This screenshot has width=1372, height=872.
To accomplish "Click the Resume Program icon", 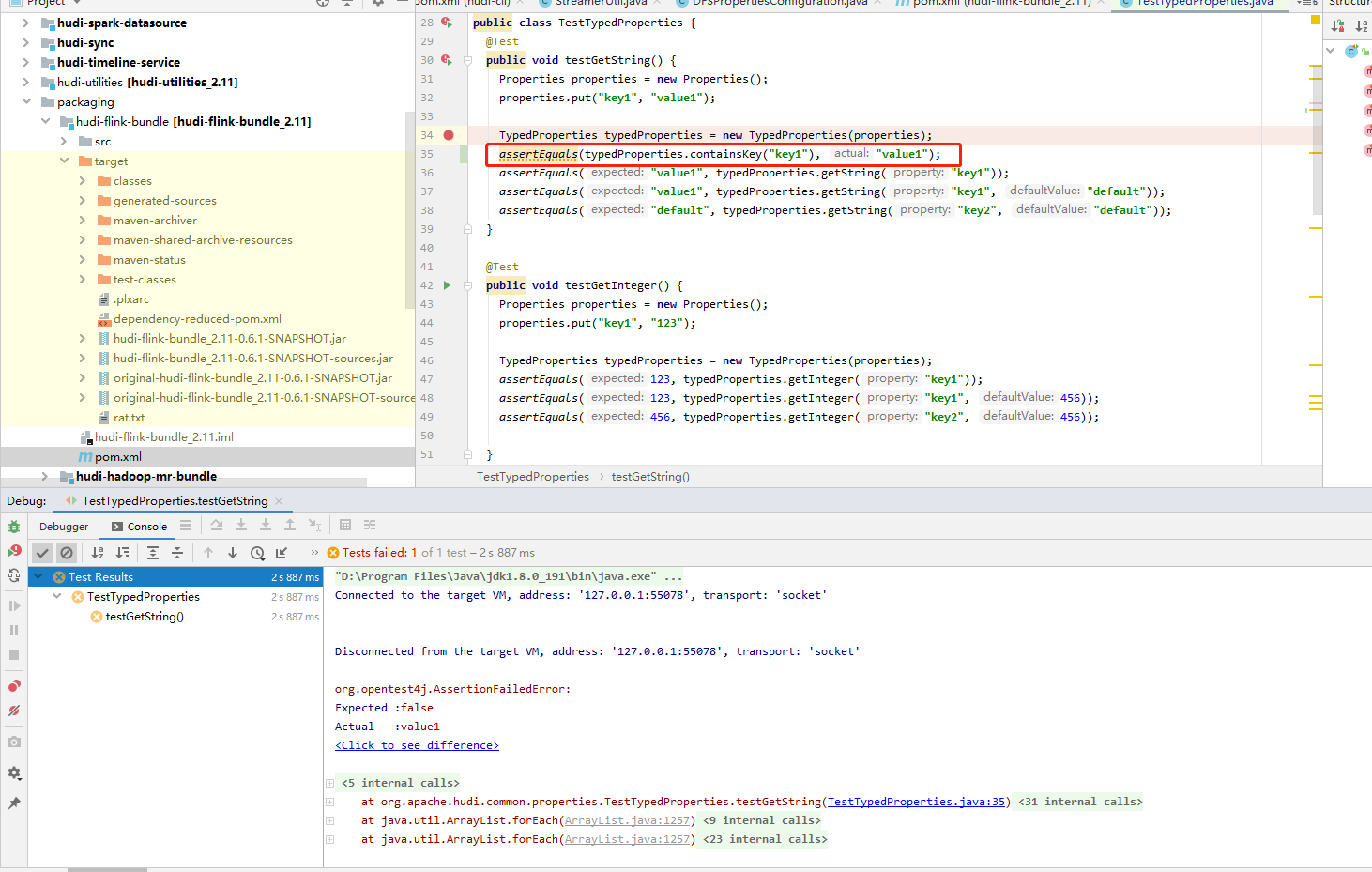I will coord(14,605).
